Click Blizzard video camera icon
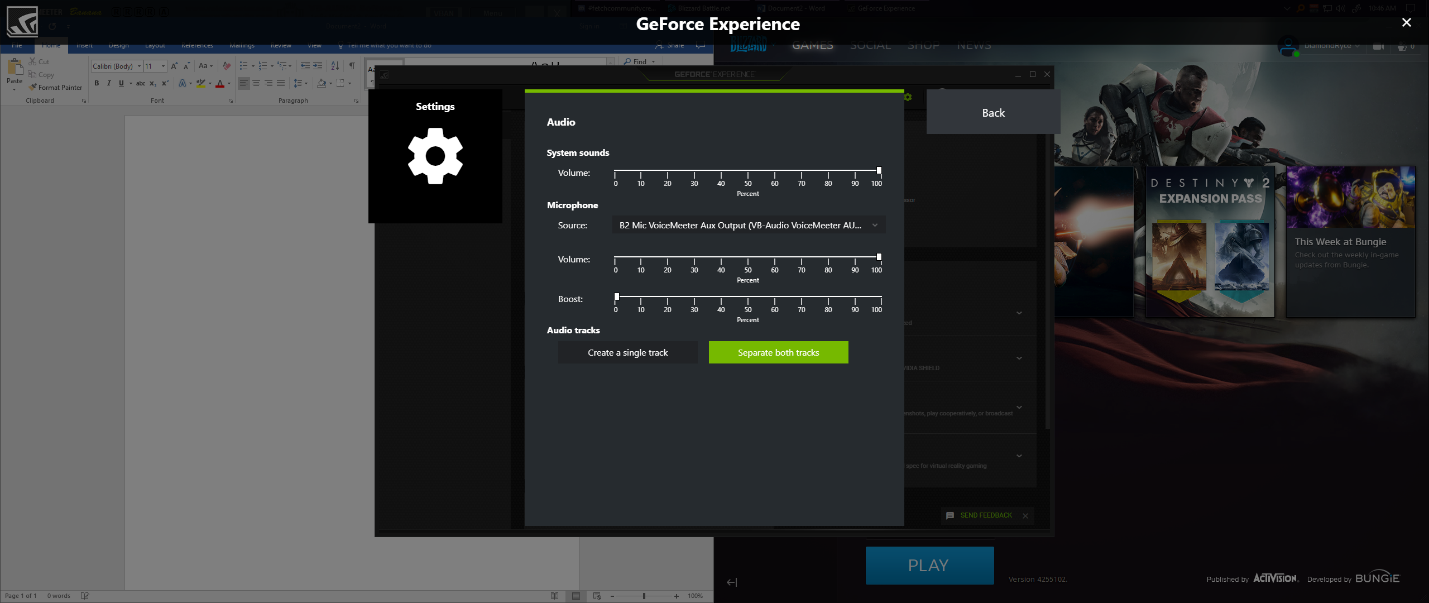The height and width of the screenshot is (603, 1429). pyautogui.click(x=1378, y=46)
